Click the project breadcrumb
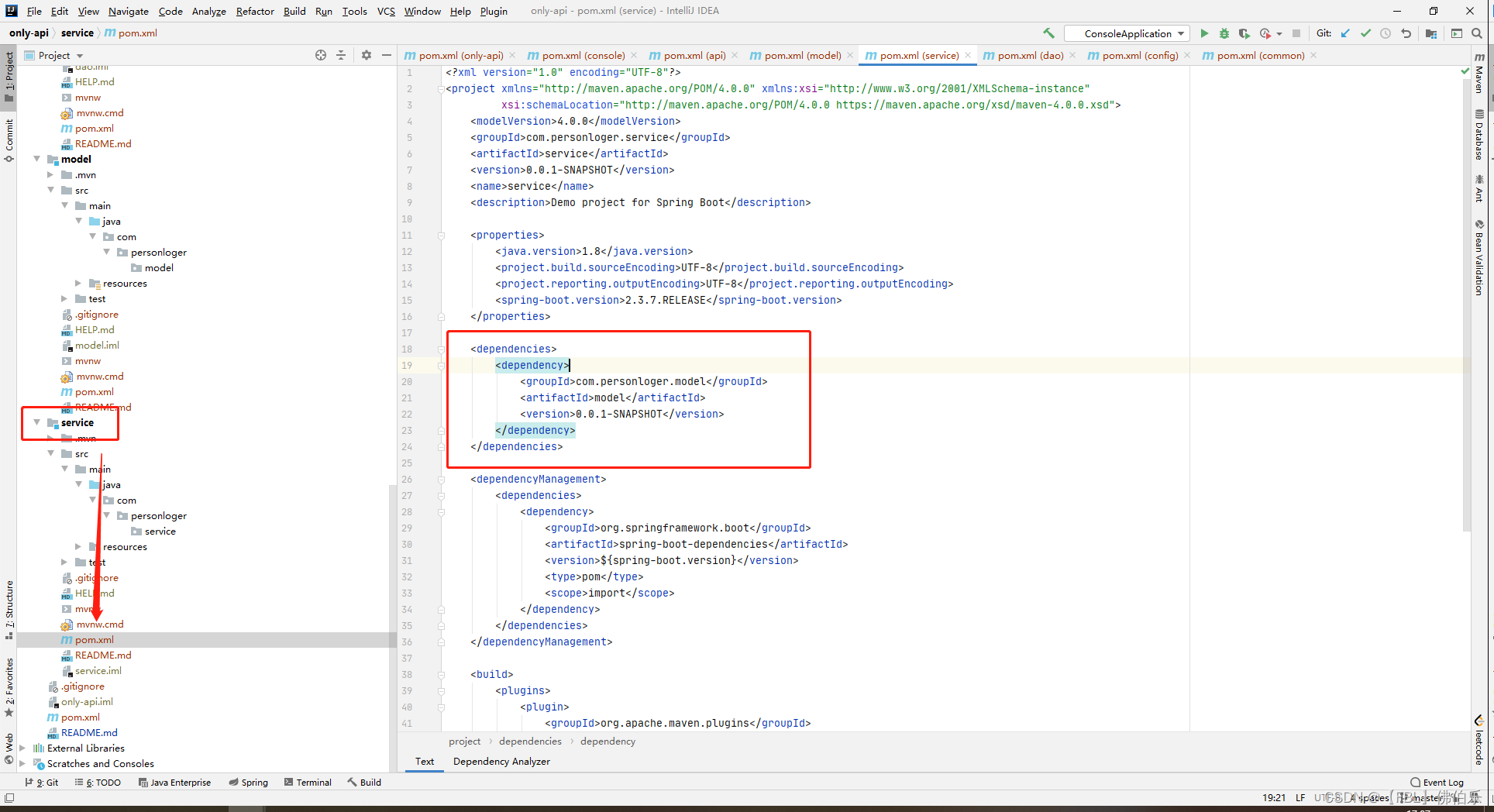This screenshot has width=1494, height=812. pyautogui.click(x=464, y=741)
